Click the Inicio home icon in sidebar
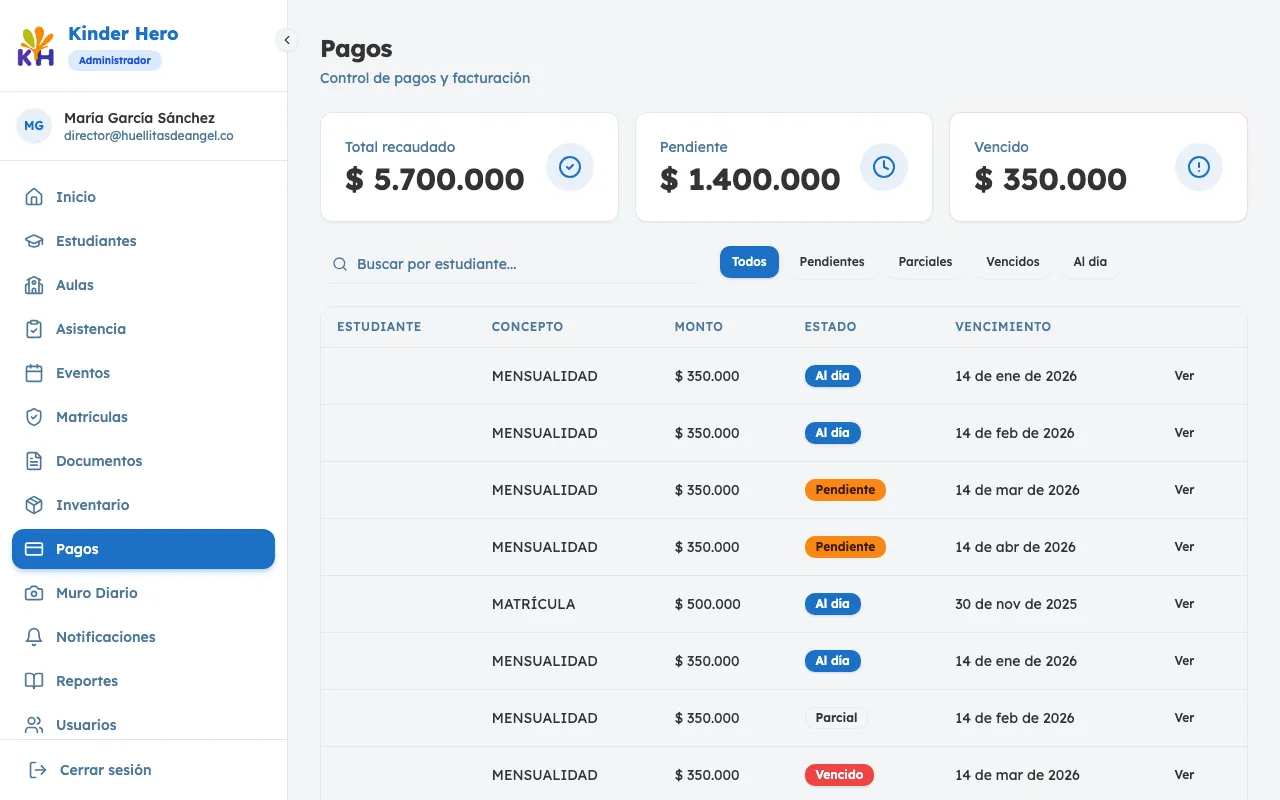Viewport: 1280px width, 800px height. coord(34,197)
